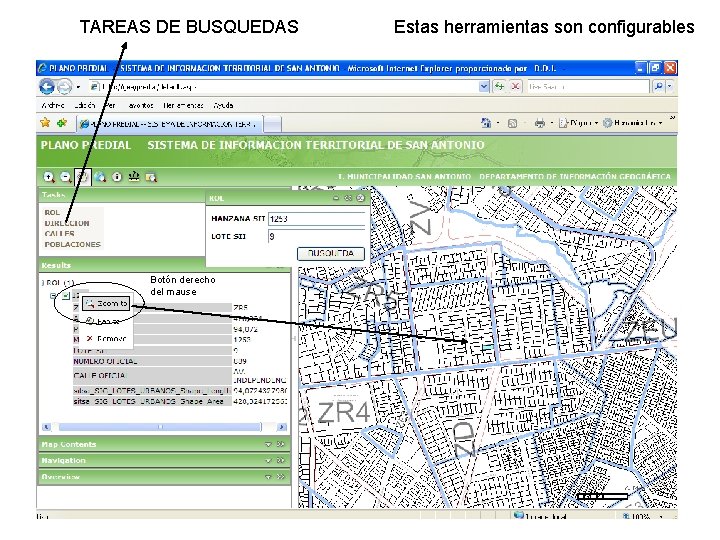Open the CALLES search task
The width and height of the screenshot is (720, 540).
click(59, 234)
